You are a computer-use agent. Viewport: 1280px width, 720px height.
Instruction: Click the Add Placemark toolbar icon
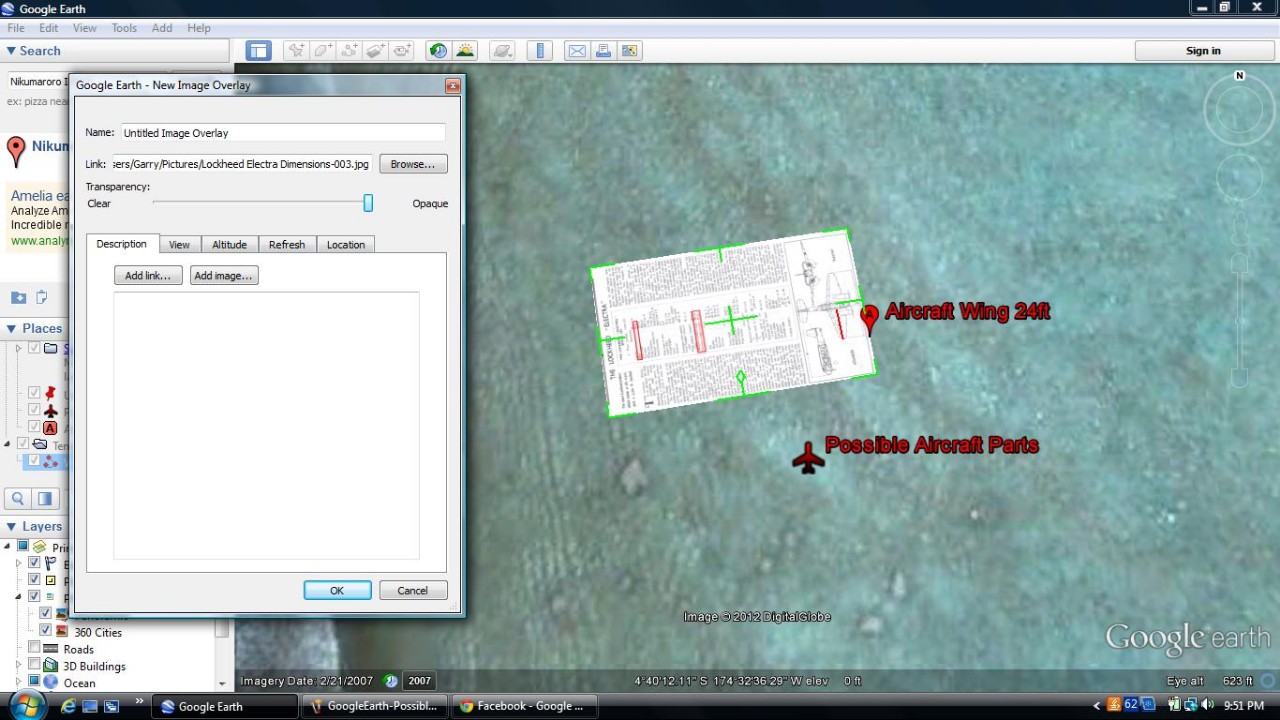296,51
